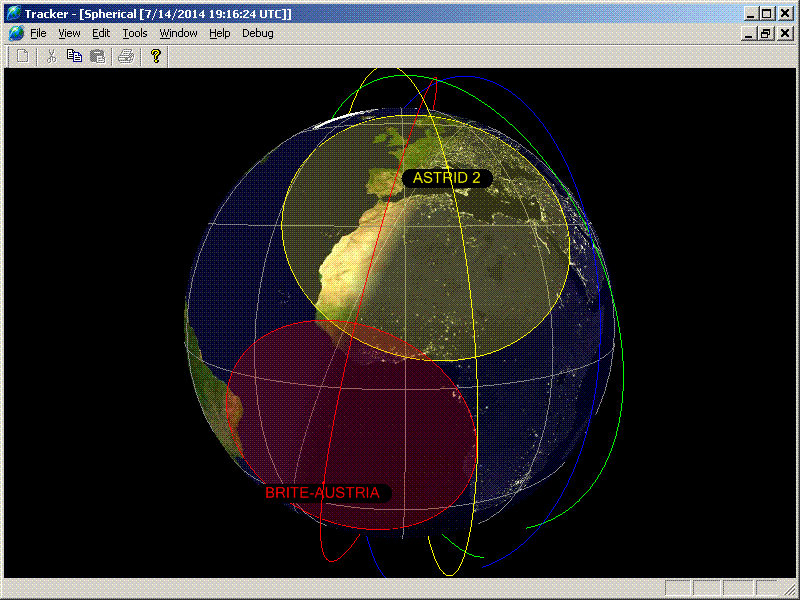This screenshot has height=600, width=800.
Task: Open the Edit menu
Action: tap(101, 34)
